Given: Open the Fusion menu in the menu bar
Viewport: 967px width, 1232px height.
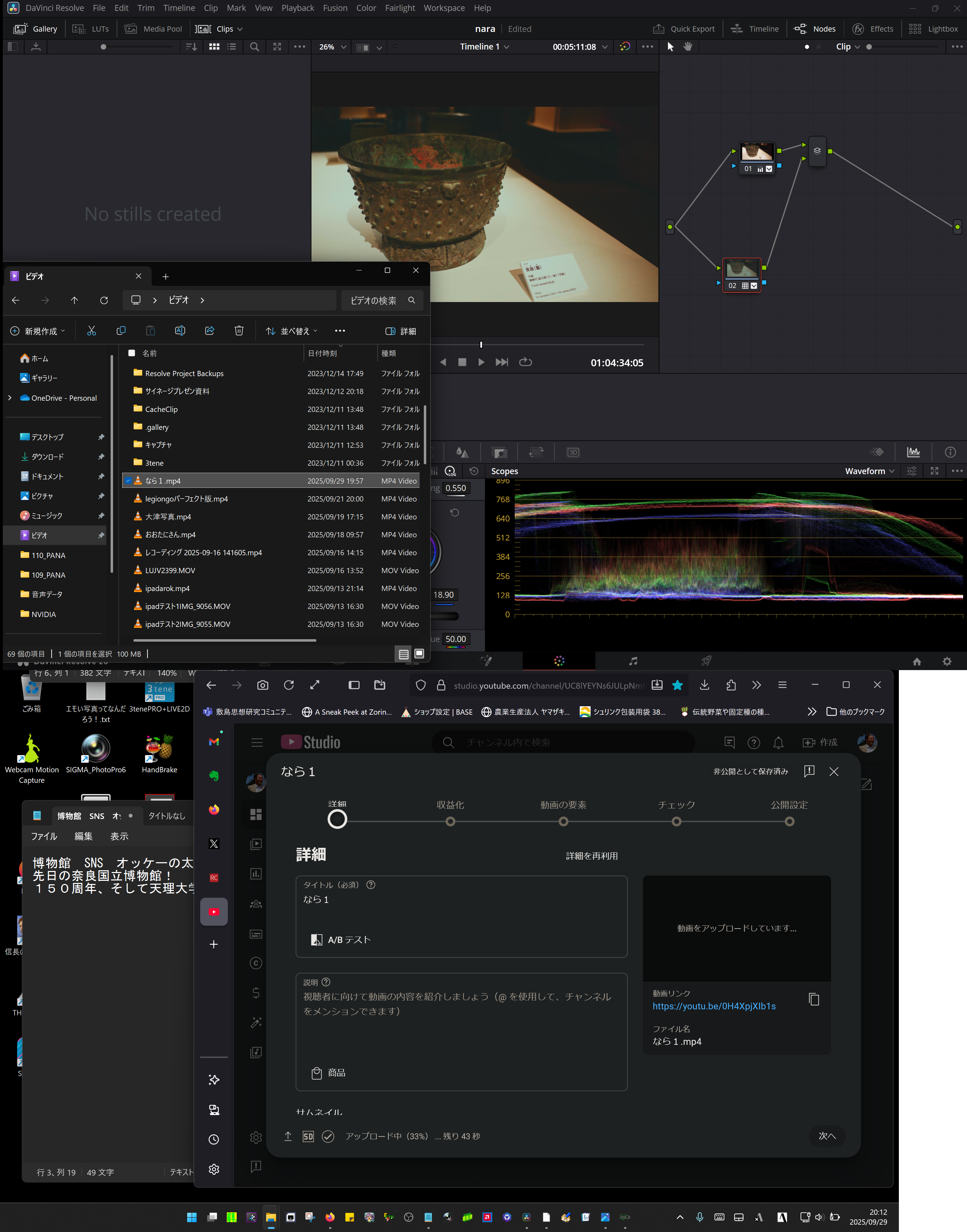Looking at the screenshot, I should [335, 8].
